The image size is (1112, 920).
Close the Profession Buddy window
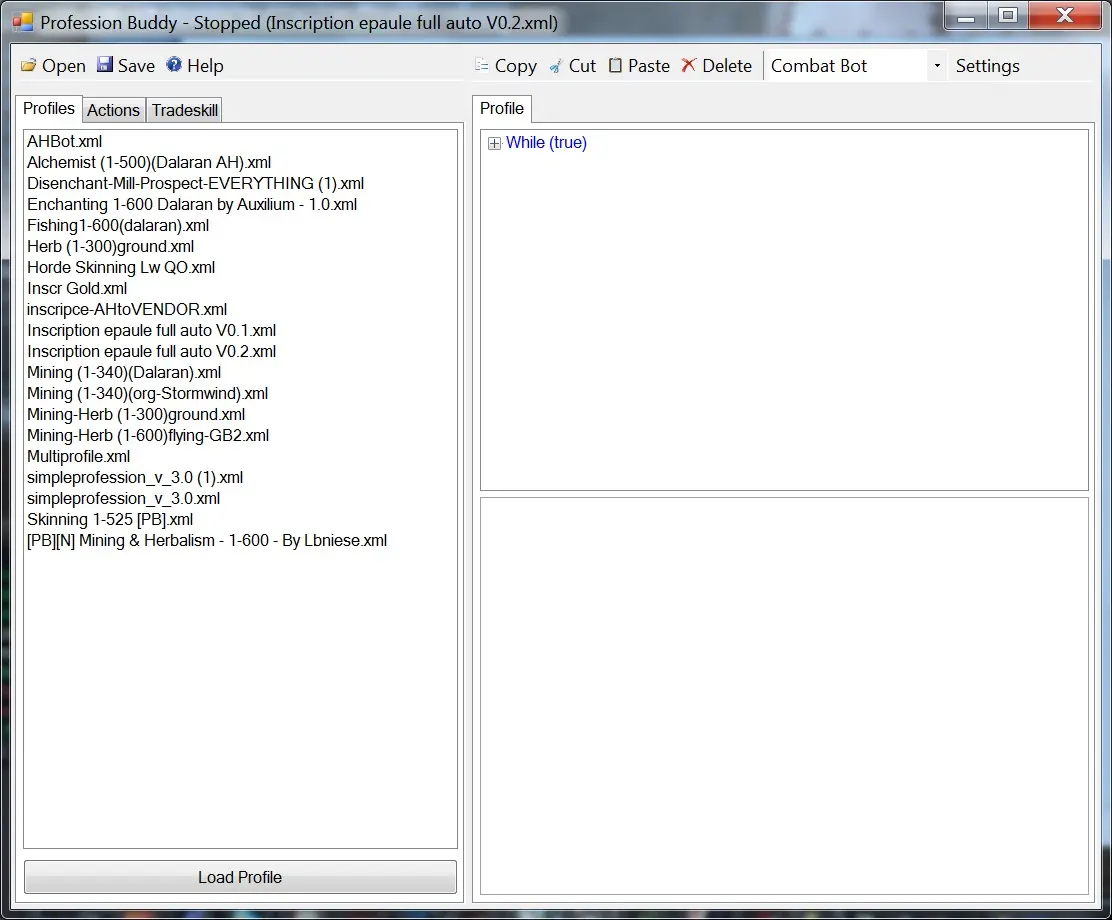click(1064, 16)
